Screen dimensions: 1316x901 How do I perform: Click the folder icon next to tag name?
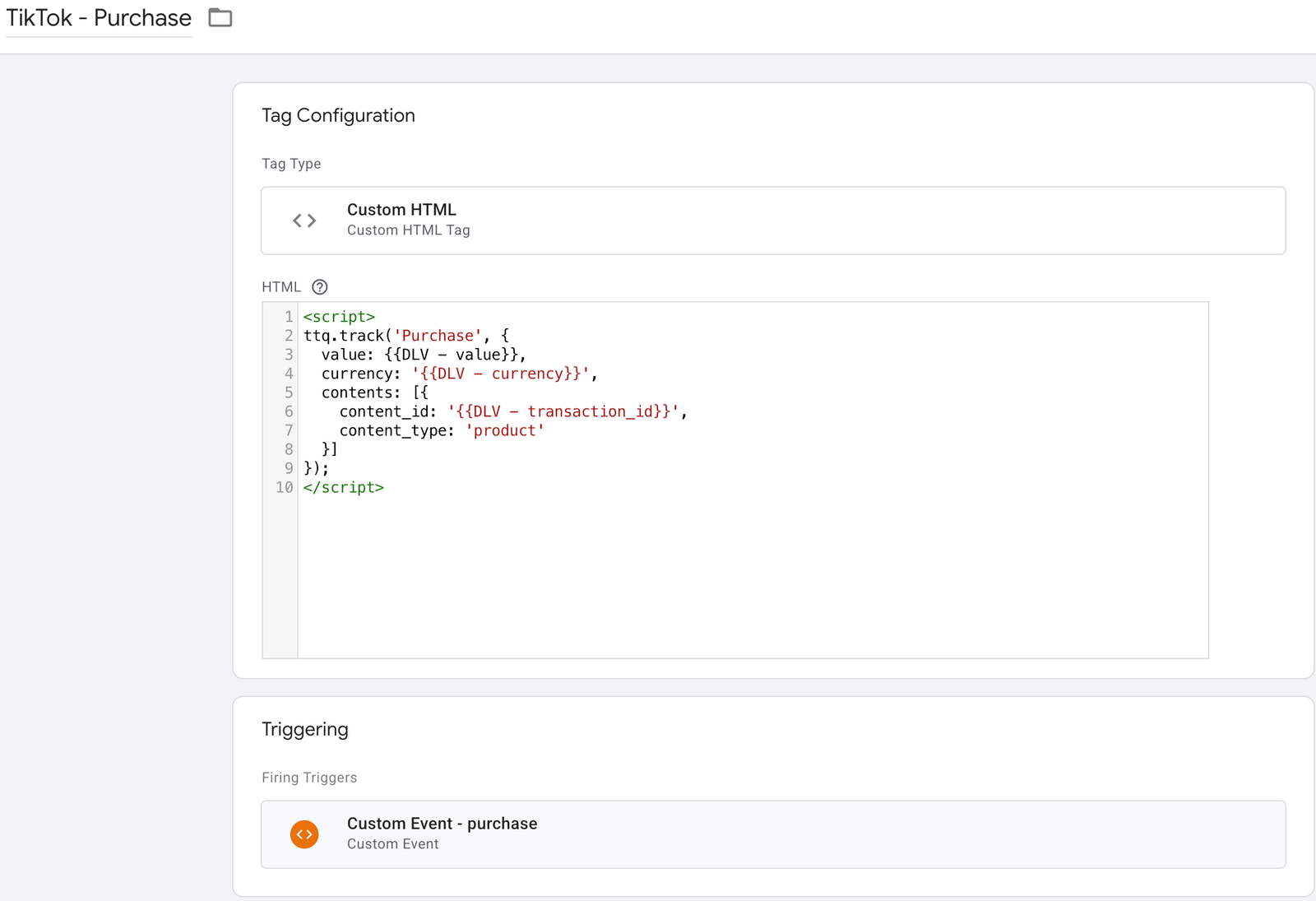(220, 17)
